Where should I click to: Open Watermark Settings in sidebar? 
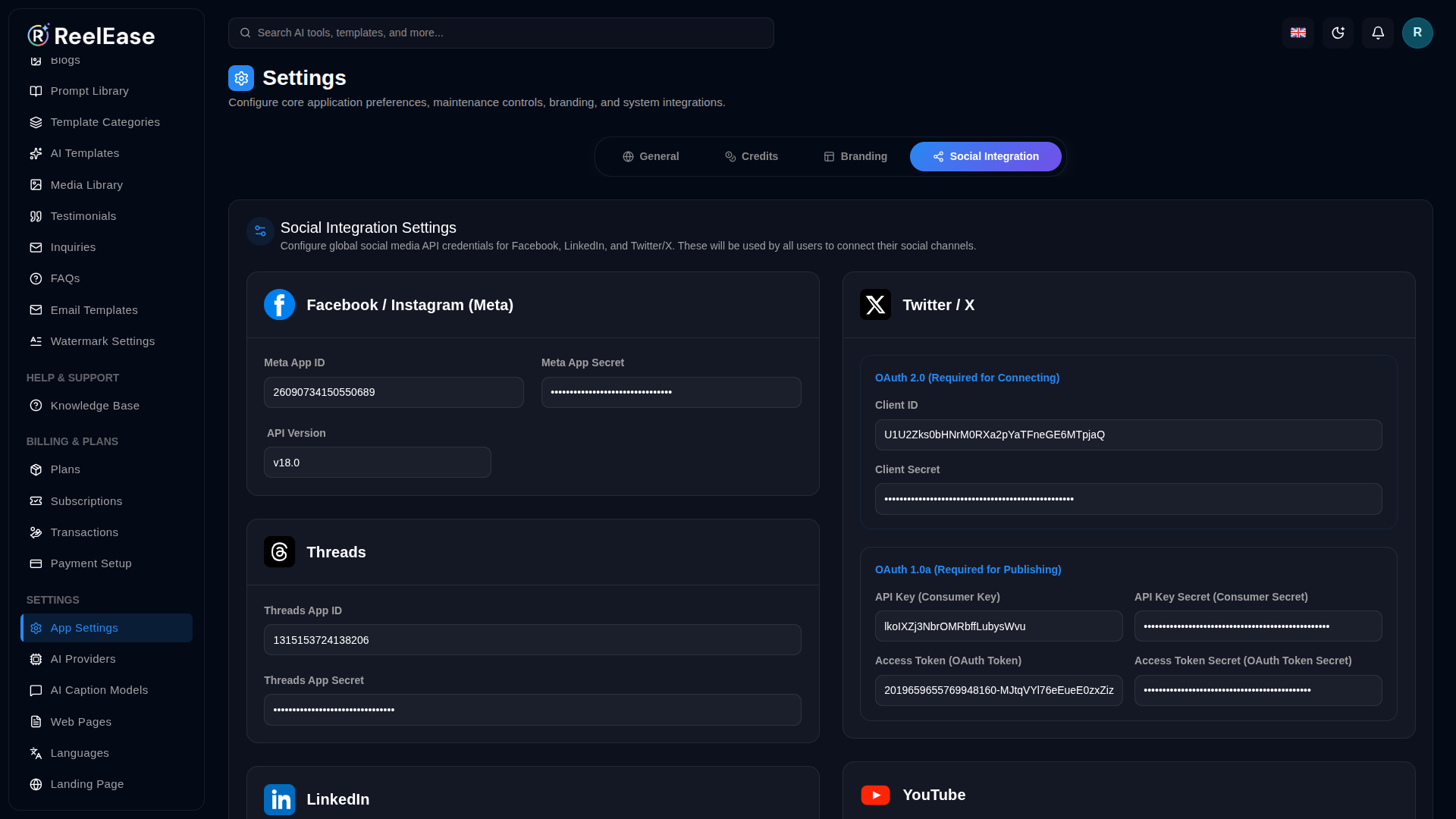pos(106,341)
